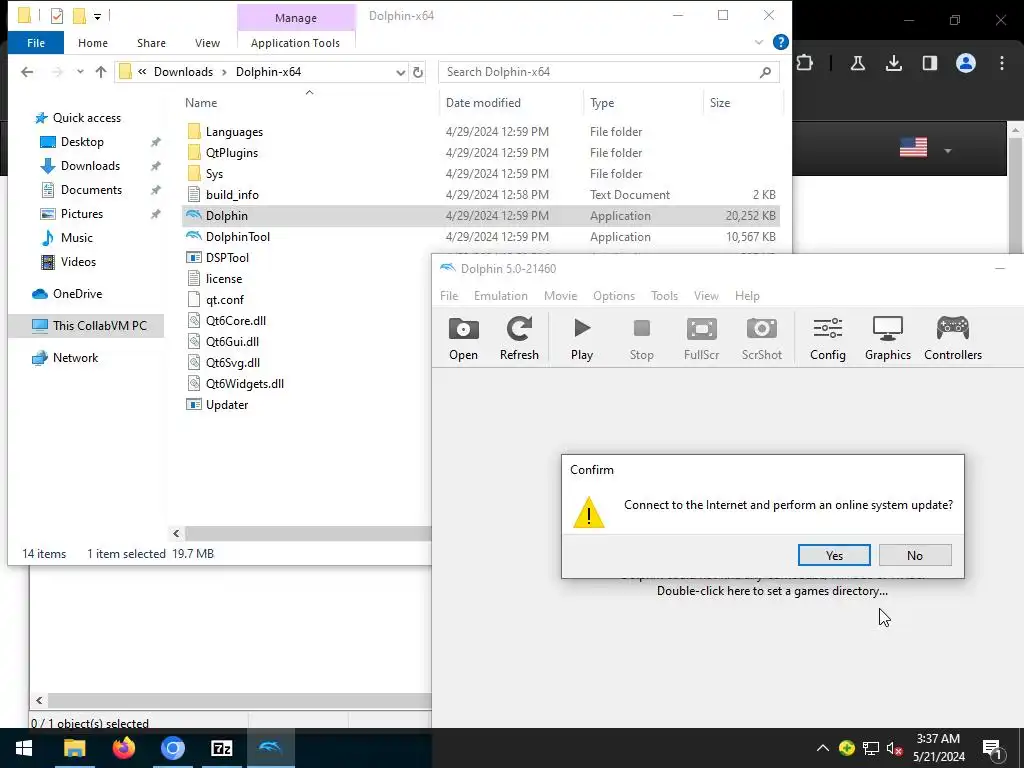Open the browser profile avatar icon

(x=966, y=63)
